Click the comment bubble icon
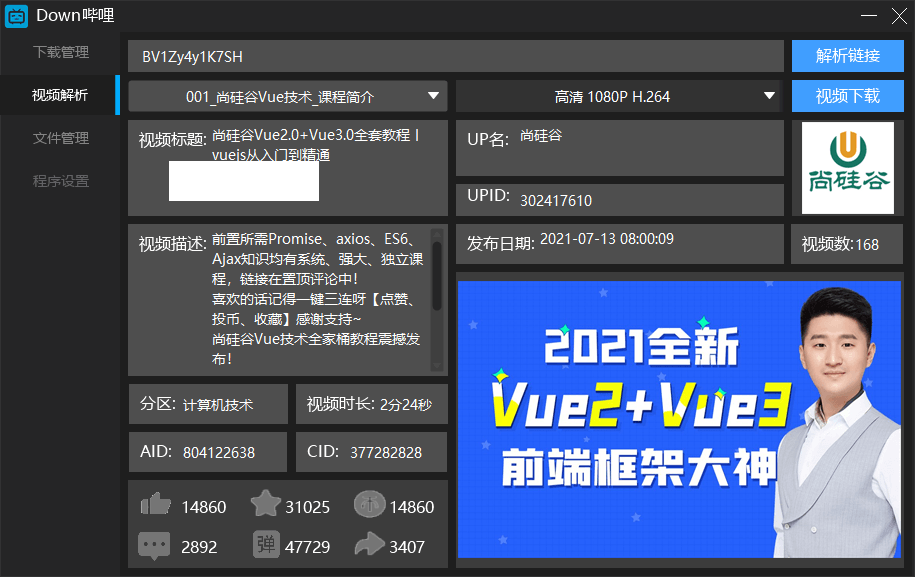 154,546
